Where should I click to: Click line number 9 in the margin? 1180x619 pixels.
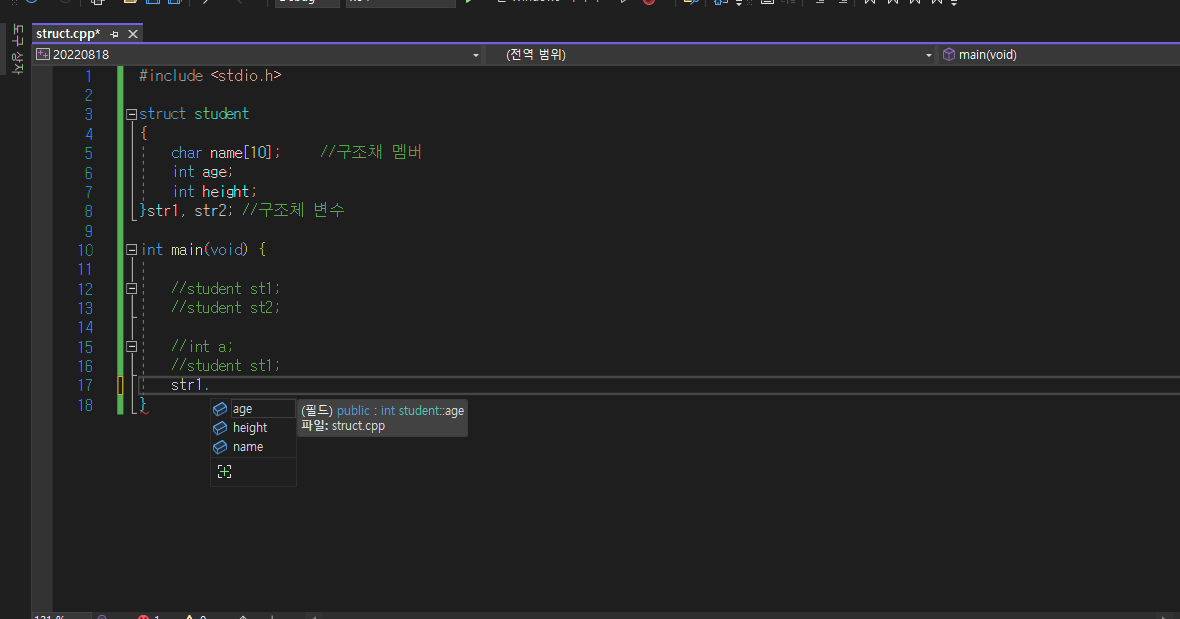pyautogui.click(x=88, y=231)
